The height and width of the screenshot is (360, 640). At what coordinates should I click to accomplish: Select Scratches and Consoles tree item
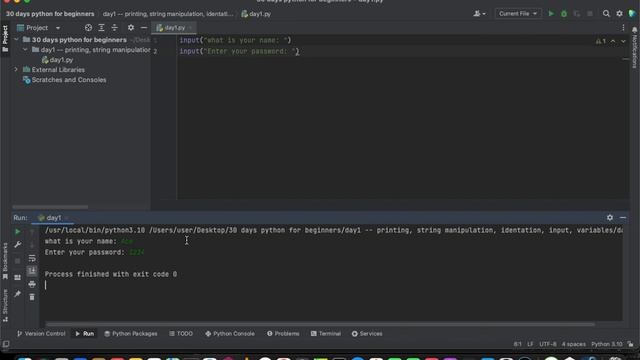[x=65, y=80]
